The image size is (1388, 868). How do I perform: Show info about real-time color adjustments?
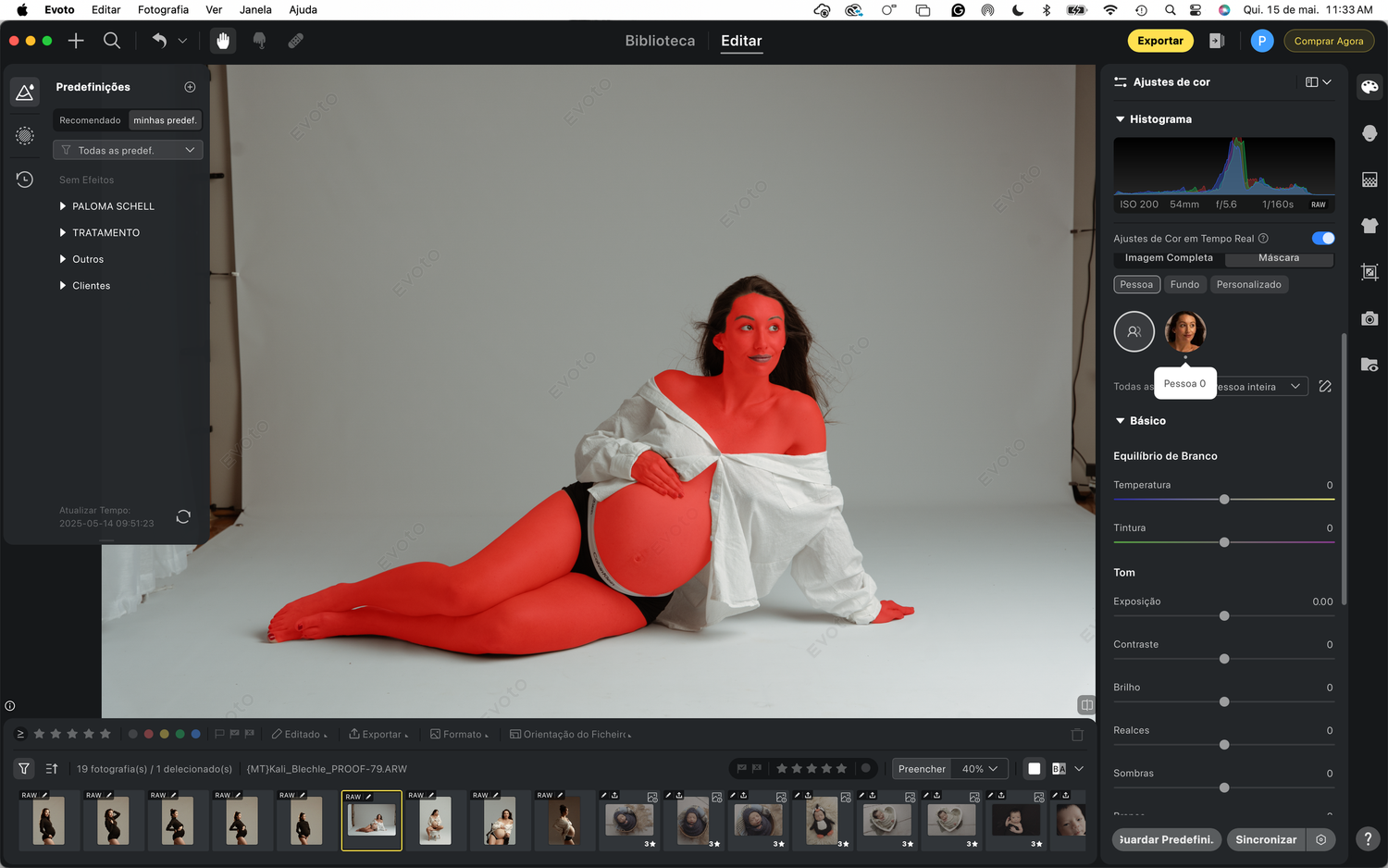[x=1263, y=239]
